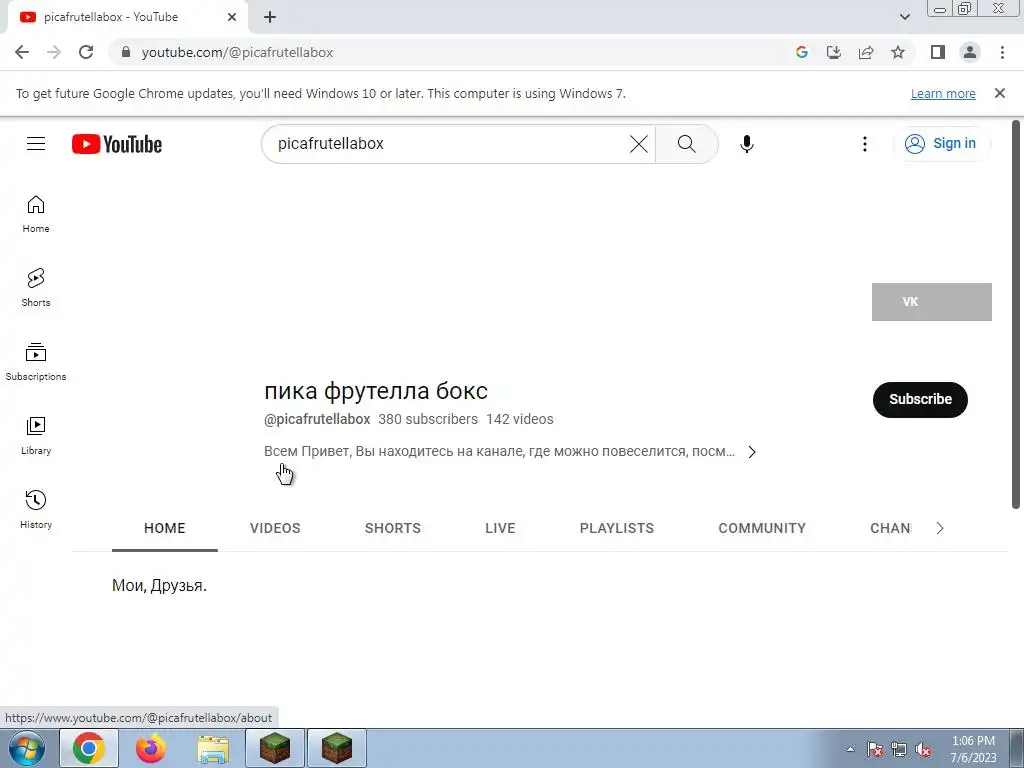Open the Chrome tab search dropdown arrow

[x=904, y=17]
